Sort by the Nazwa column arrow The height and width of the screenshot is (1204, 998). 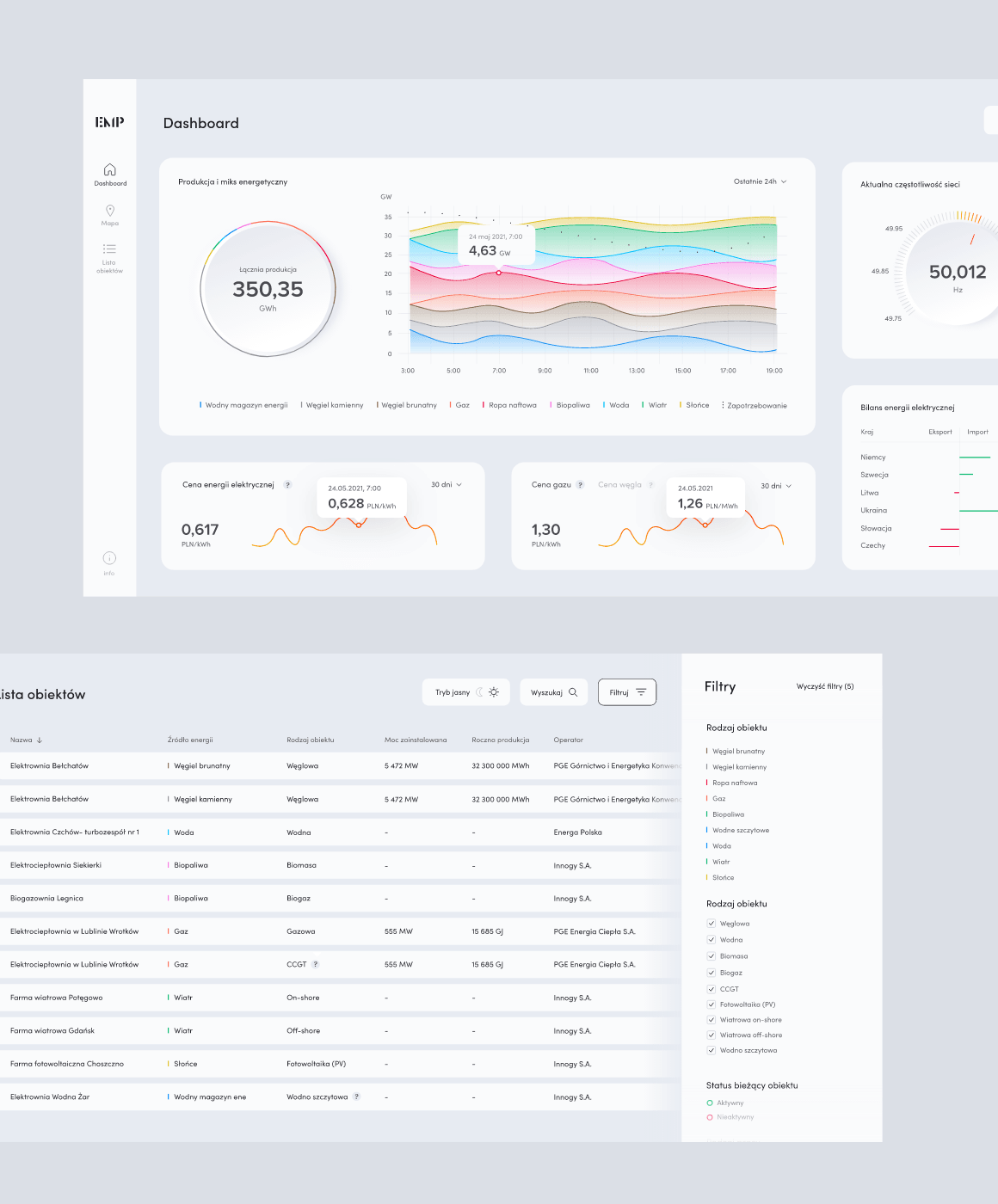[40, 740]
